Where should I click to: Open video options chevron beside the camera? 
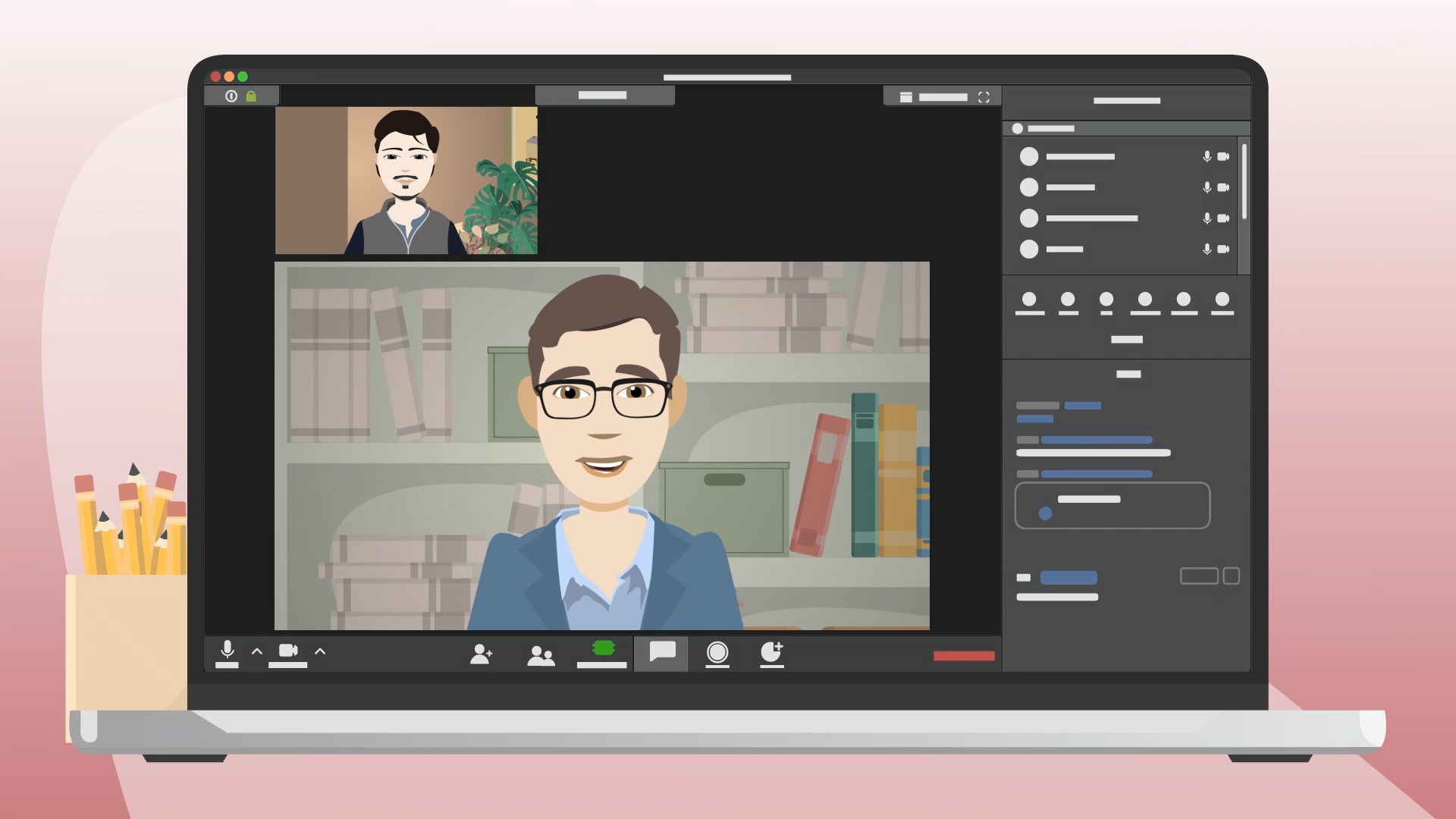pyautogui.click(x=320, y=651)
